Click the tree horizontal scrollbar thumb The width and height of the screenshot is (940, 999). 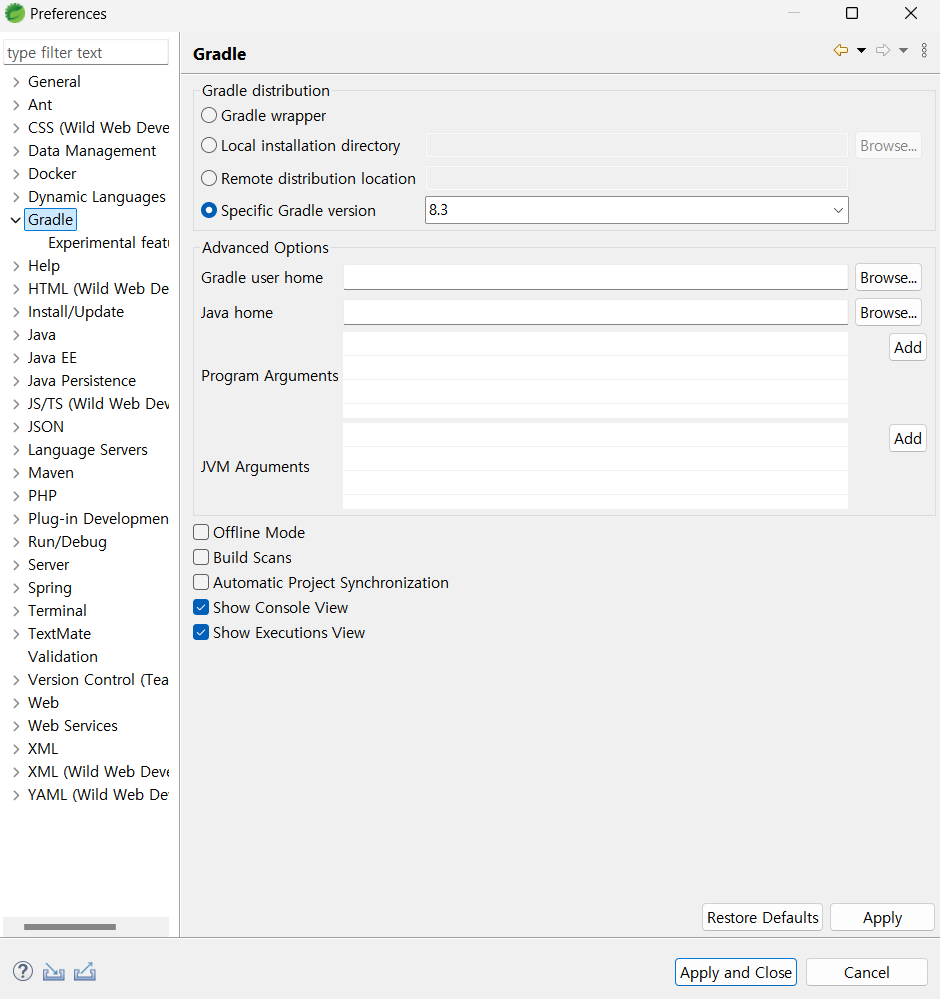coord(70,926)
